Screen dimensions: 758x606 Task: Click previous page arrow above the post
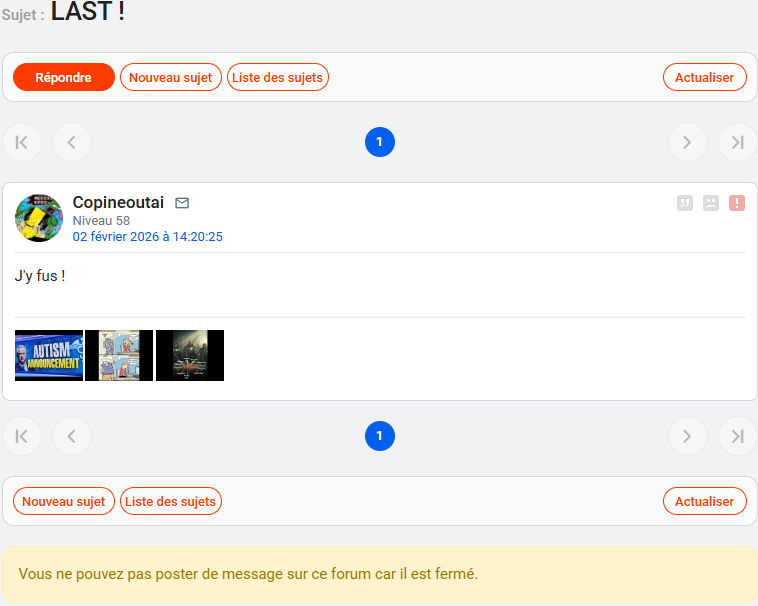click(x=72, y=142)
